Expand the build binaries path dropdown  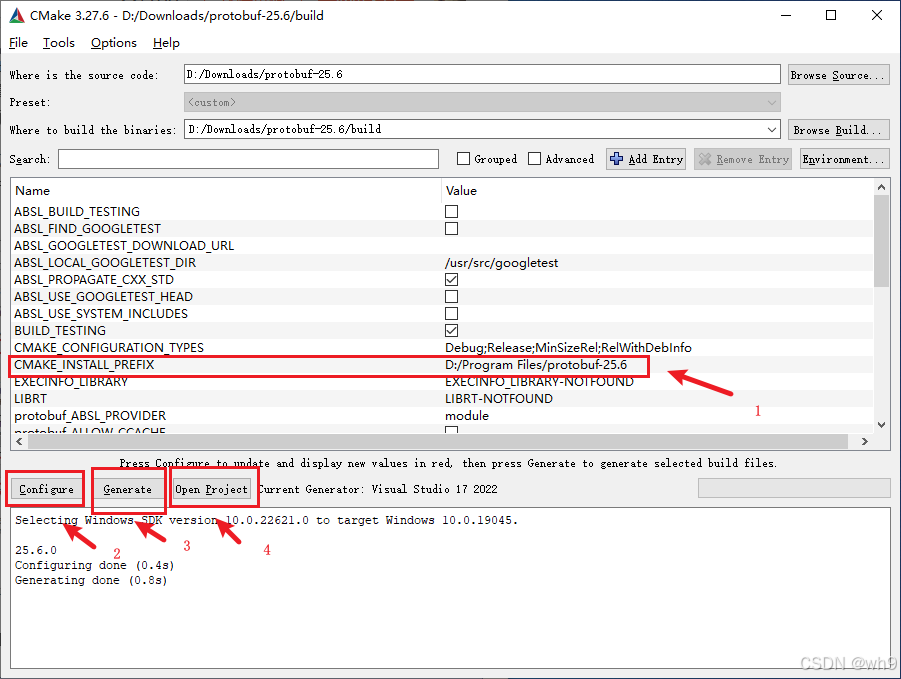pyautogui.click(x=770, y=129)
